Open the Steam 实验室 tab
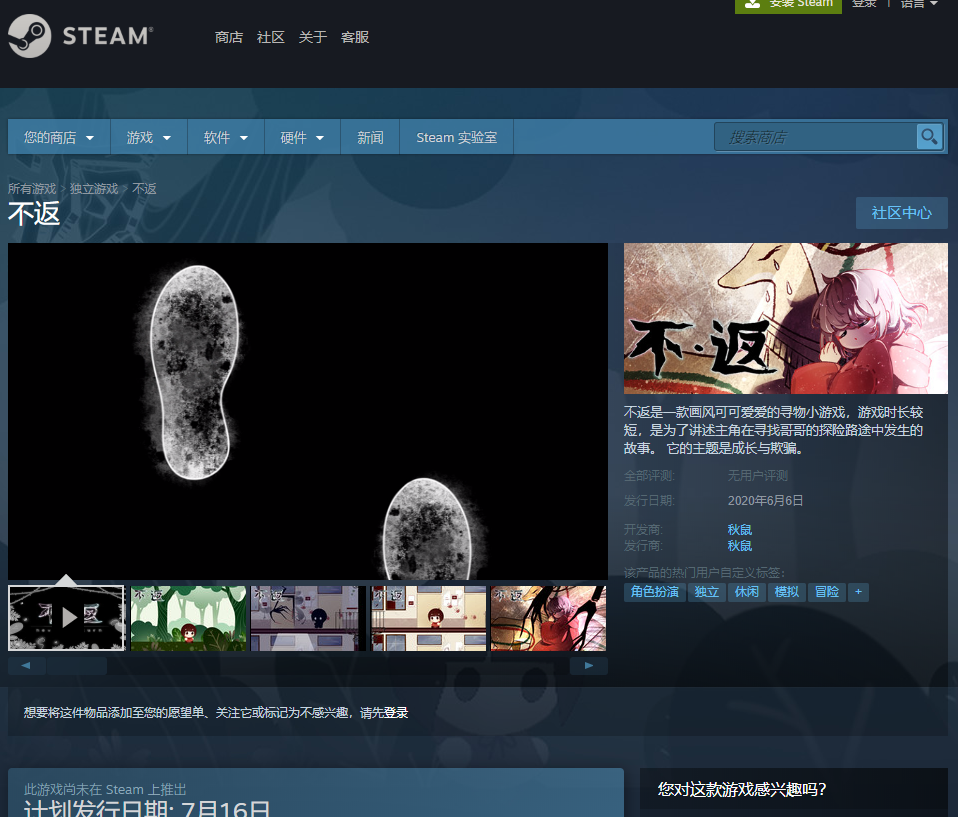Screen dimensions: 958x817 456,137
